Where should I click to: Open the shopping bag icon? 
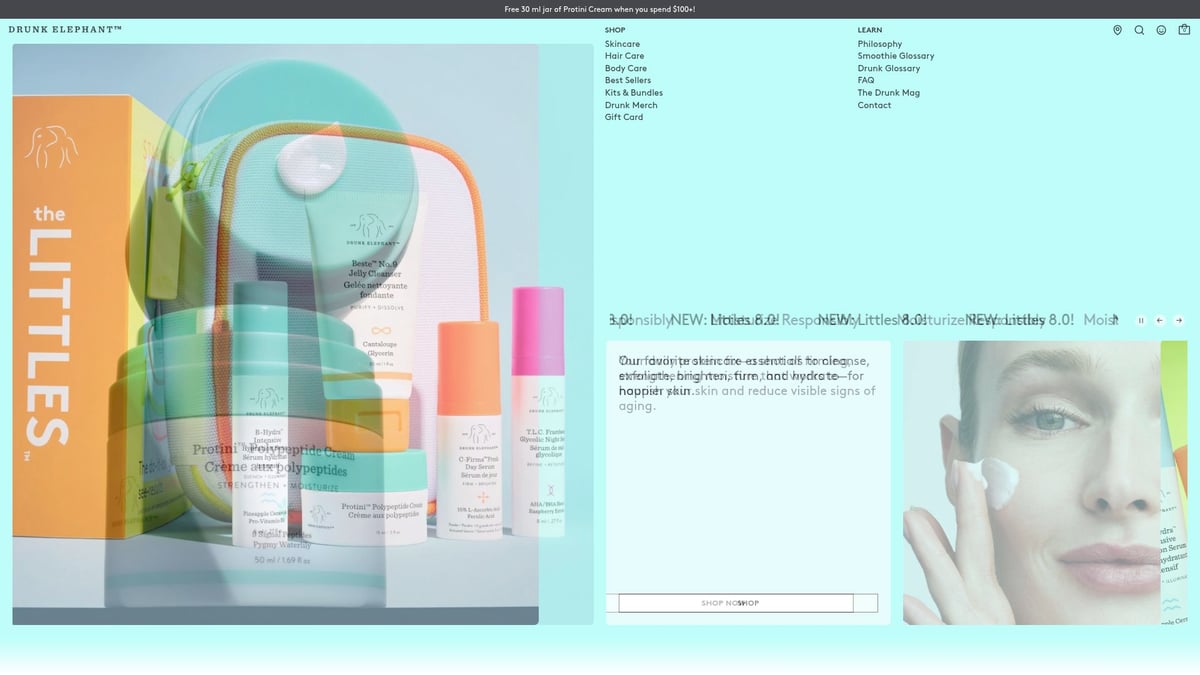[1184, 30]
